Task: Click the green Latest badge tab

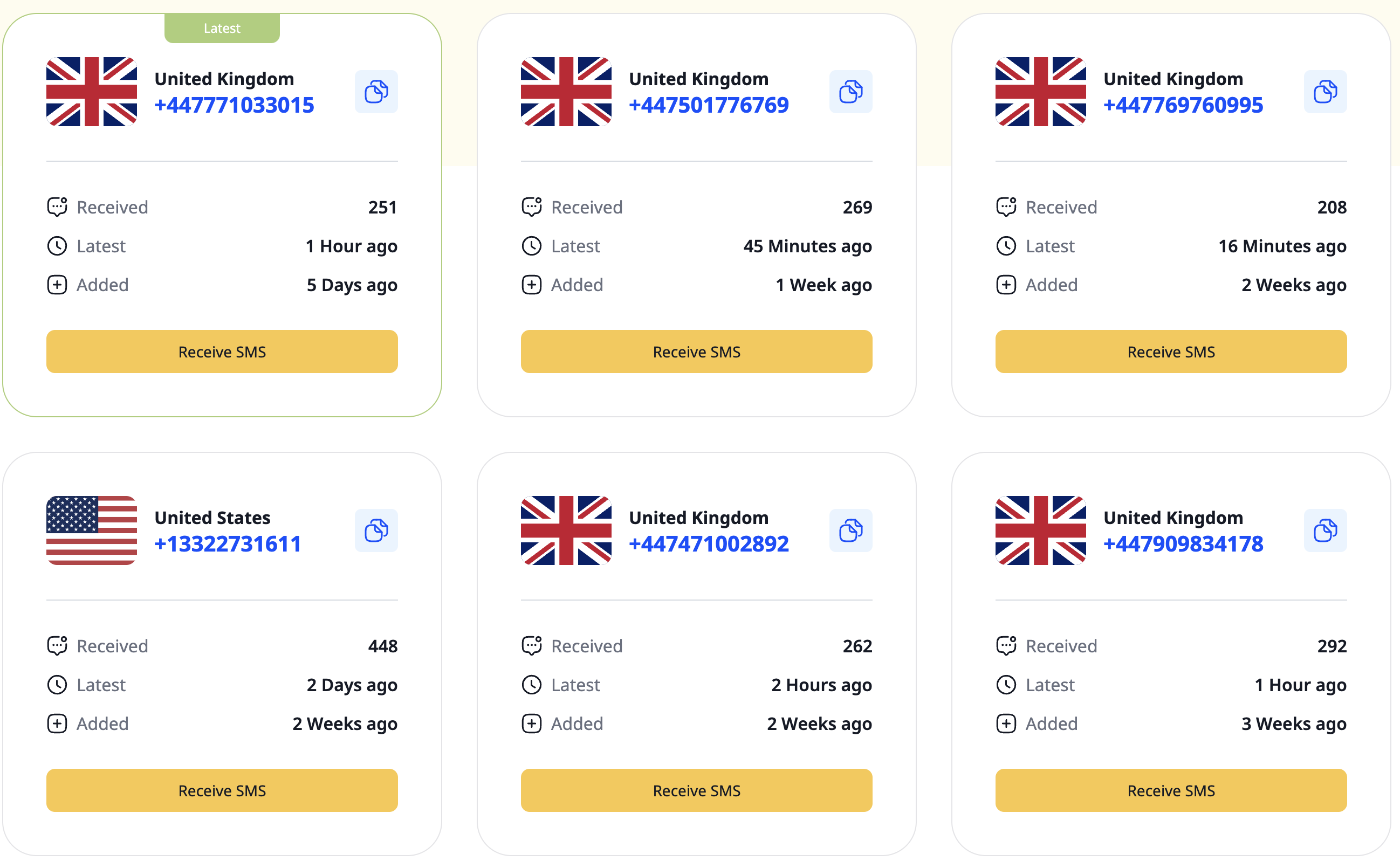Action: 222,28
